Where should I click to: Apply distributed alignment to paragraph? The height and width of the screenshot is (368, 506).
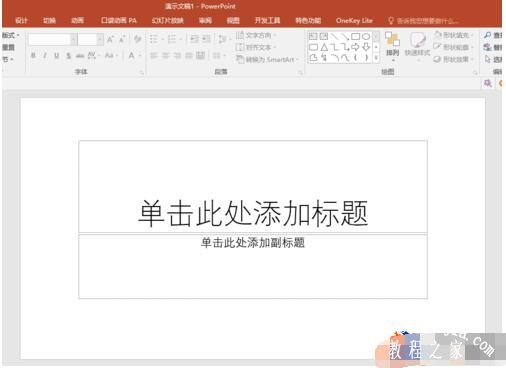200,56
